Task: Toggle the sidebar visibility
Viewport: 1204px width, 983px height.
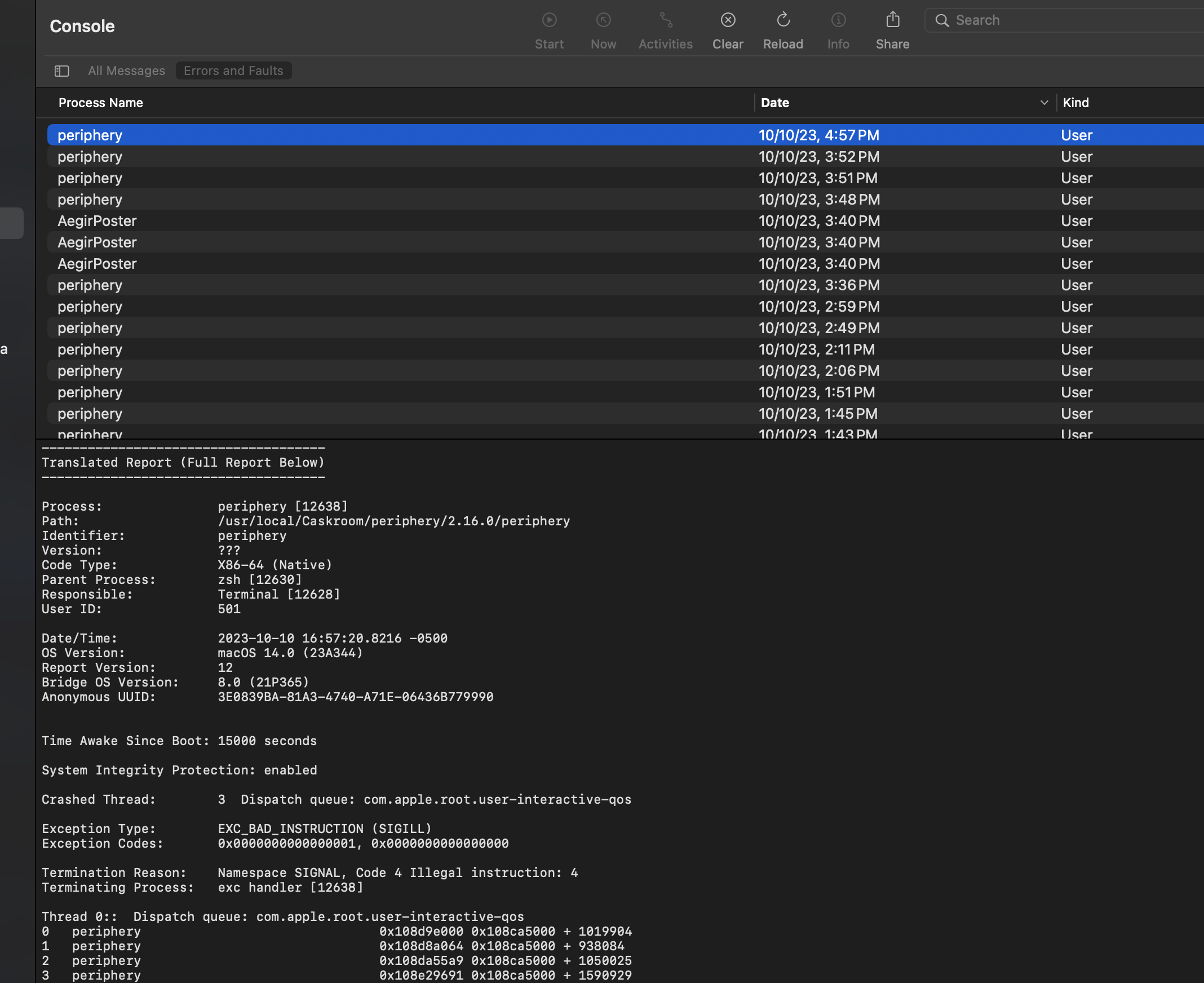Action: [61, 70]
